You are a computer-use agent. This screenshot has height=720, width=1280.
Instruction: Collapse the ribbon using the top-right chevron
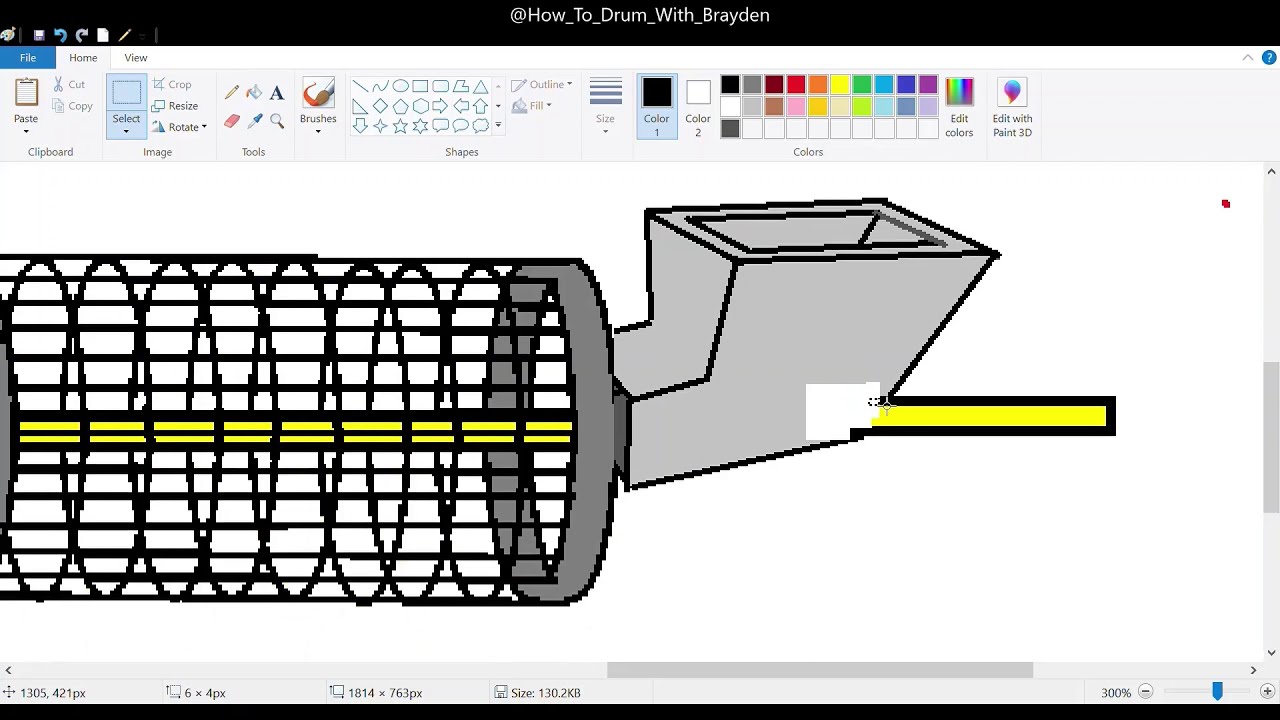pyautogui.click(x=1248, y=58)
